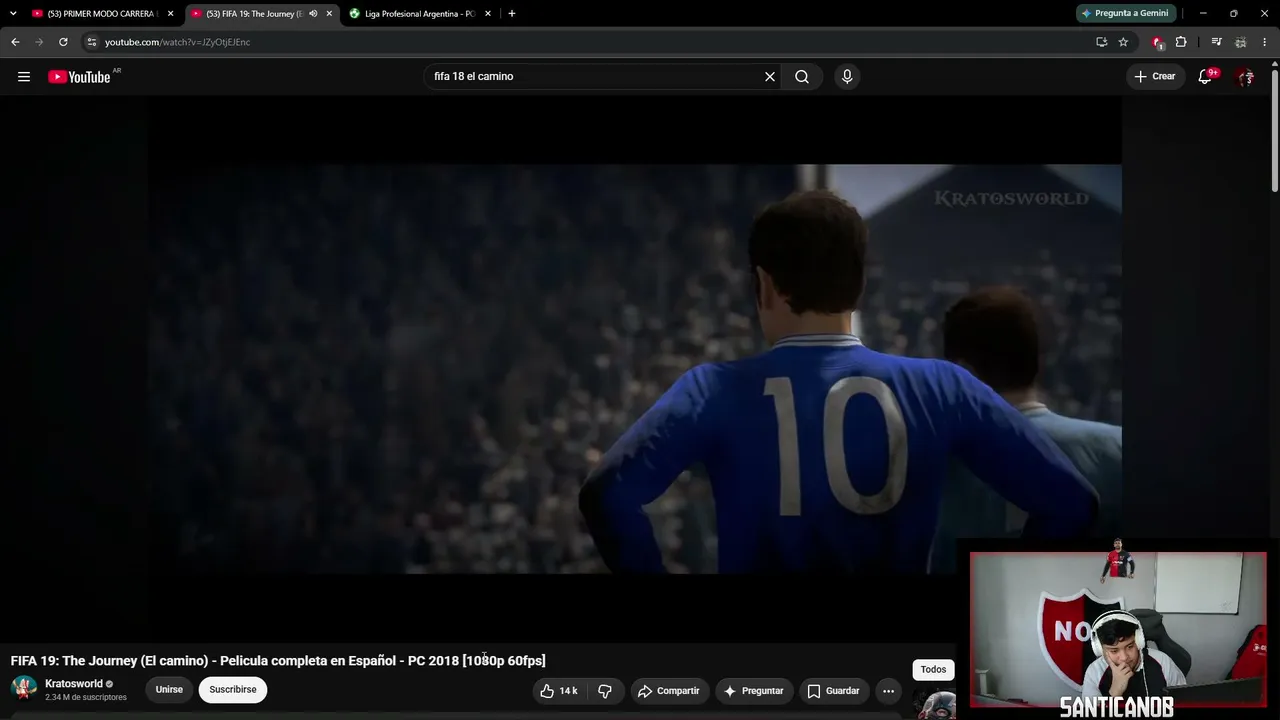1280x720 pixels.
Task: Open Pregunta a Gemini
Action: tap(1125, 14)
